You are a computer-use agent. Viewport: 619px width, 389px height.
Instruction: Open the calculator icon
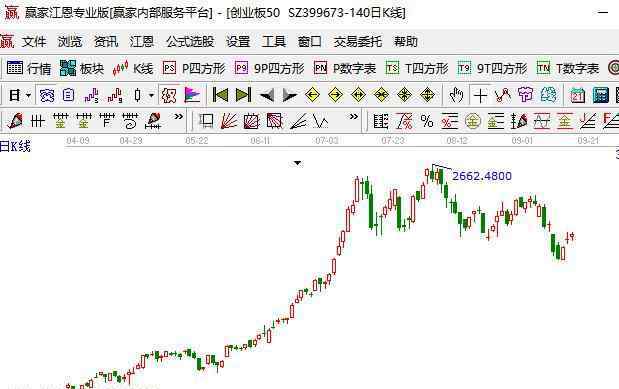click(x=600, y=95)
